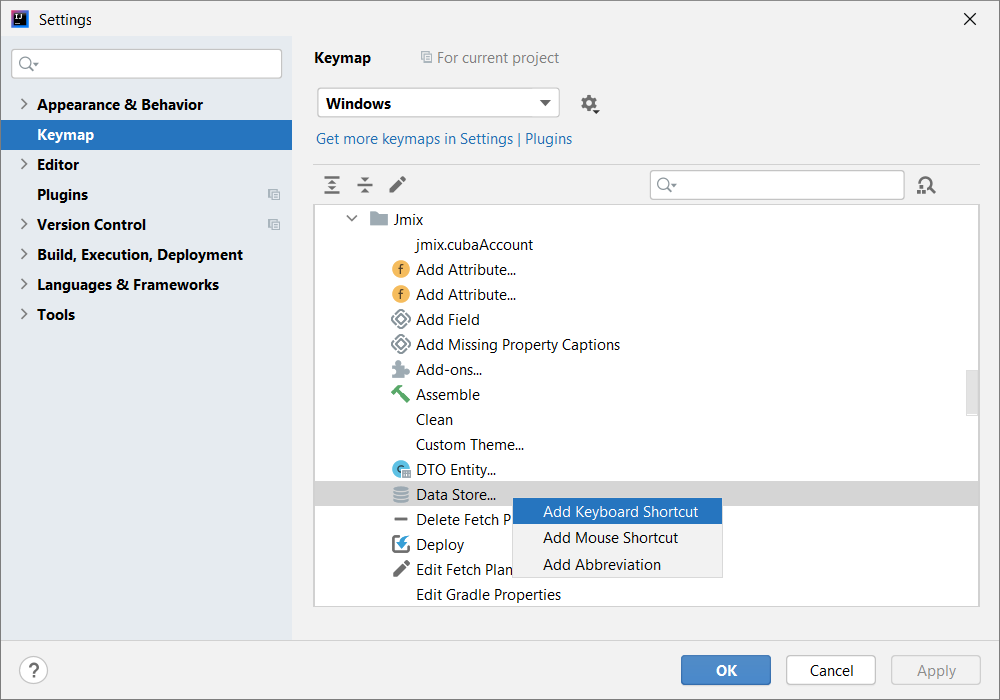Expand the Editor settings section
This screenshot has width=1000, height=700.
[x=24, y=164]
